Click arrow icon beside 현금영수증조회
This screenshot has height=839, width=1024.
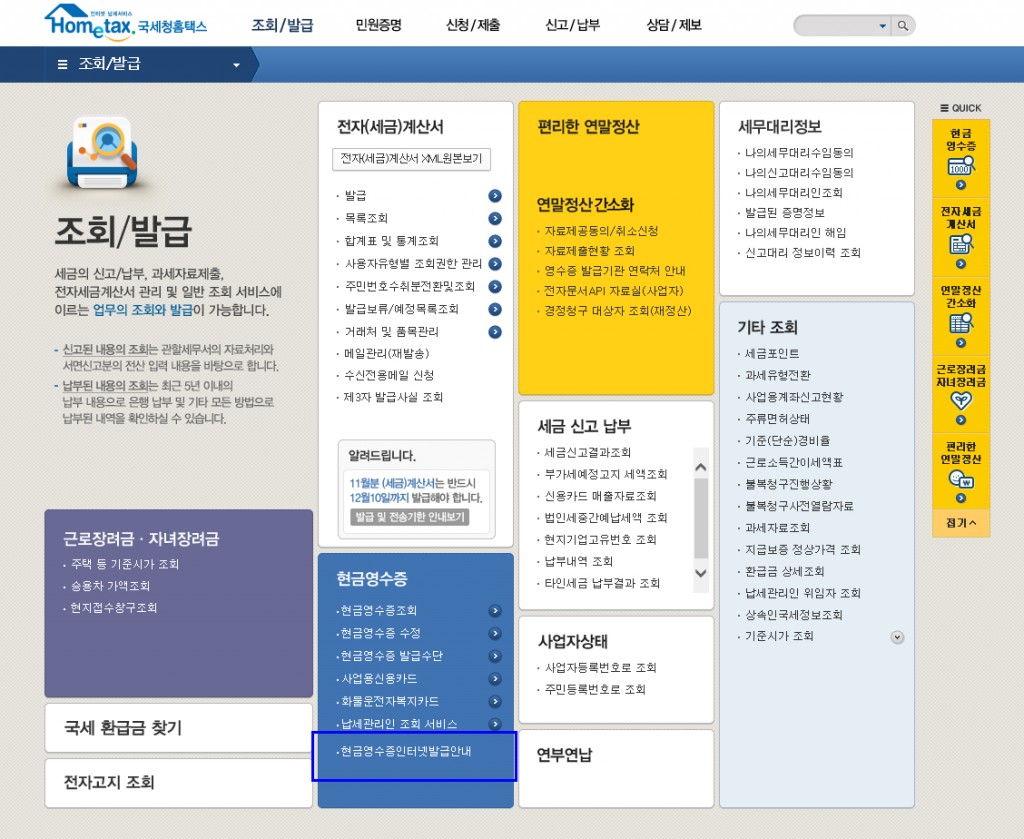(x=495, y=611)
